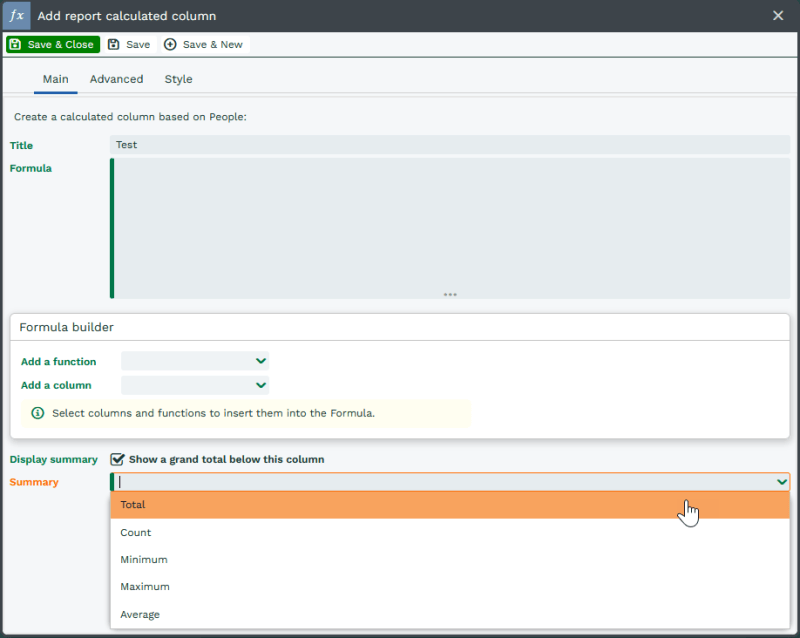Uncheck Show a grand total checkbox
The image size is (800, 638).
[118, 459]
